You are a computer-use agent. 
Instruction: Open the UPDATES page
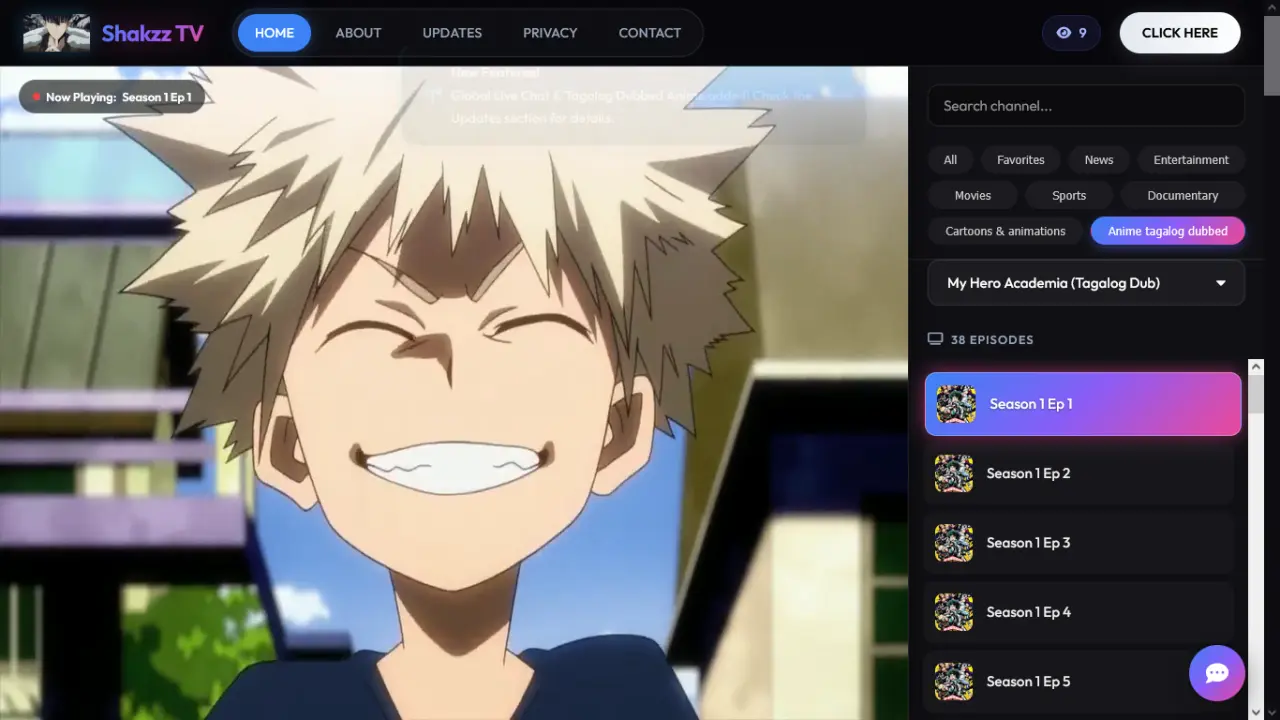click(x=452, y=33)
